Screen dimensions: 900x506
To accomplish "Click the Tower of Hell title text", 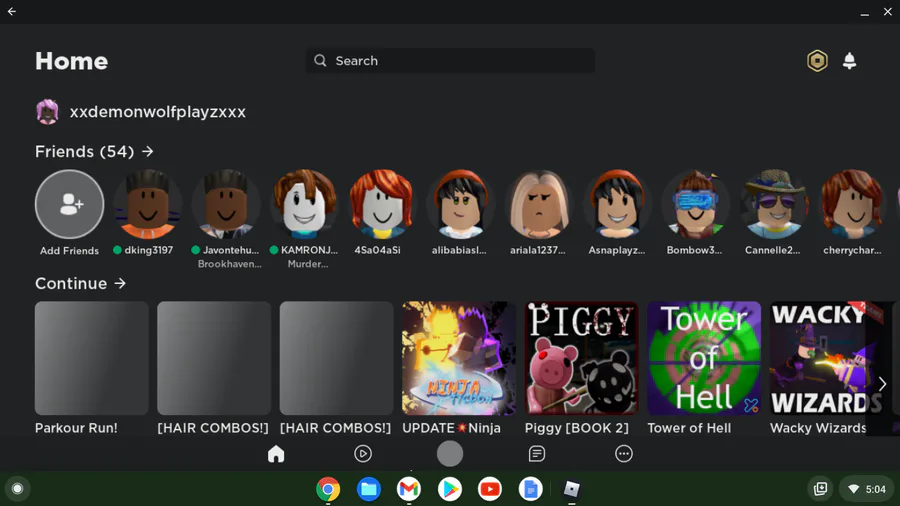I will pyautogui.click(x=689, y=428).
